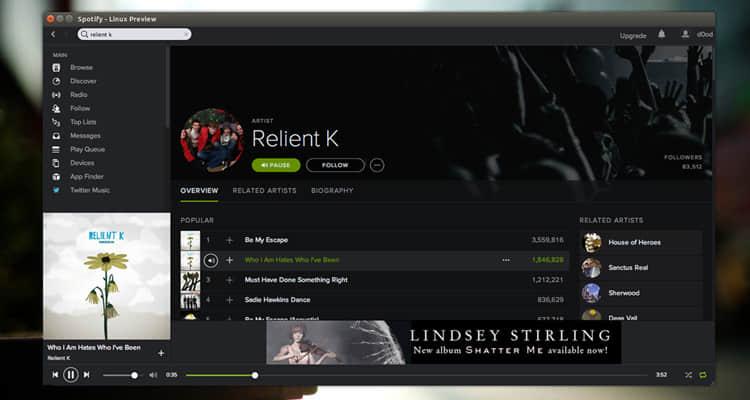Toggle shuffle mode
The height and width of the screenshot is (400, 750).
pyautogui.click(x=688, y=375)
